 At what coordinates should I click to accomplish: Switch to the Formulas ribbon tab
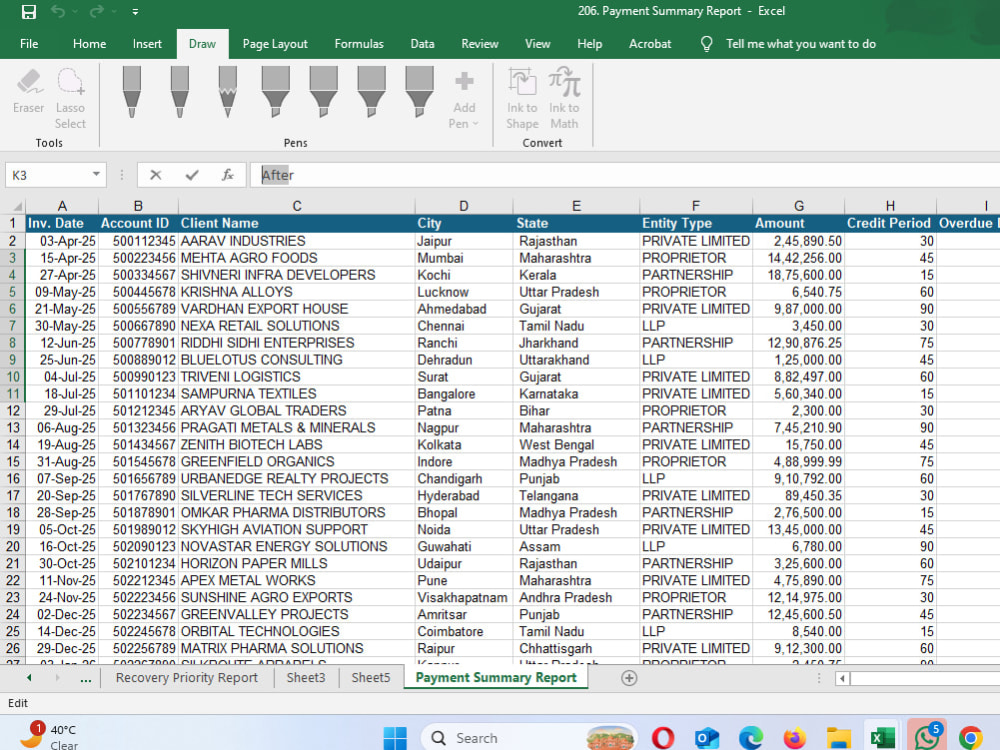[359, 44]
